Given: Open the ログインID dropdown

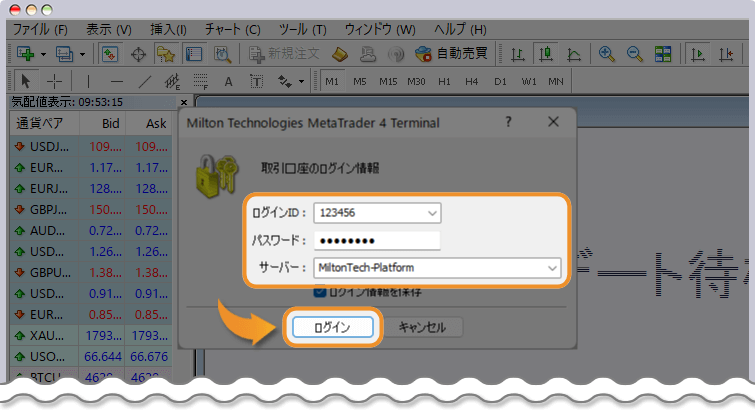Looking at the screenshot, I should coord(432,213).
